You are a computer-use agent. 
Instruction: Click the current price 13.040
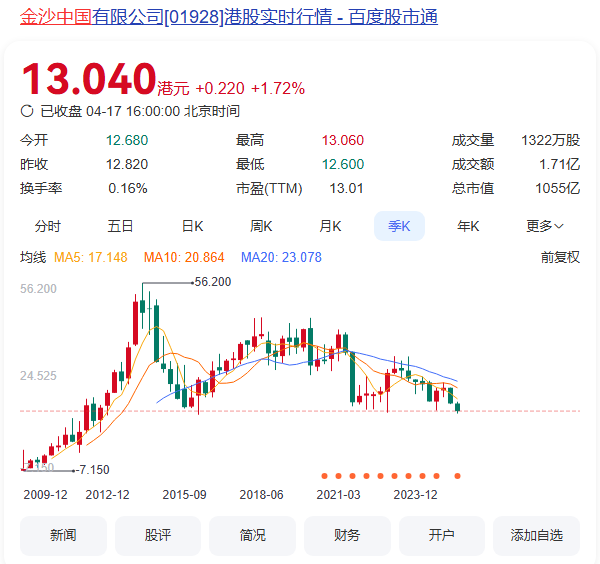point(89,79)
